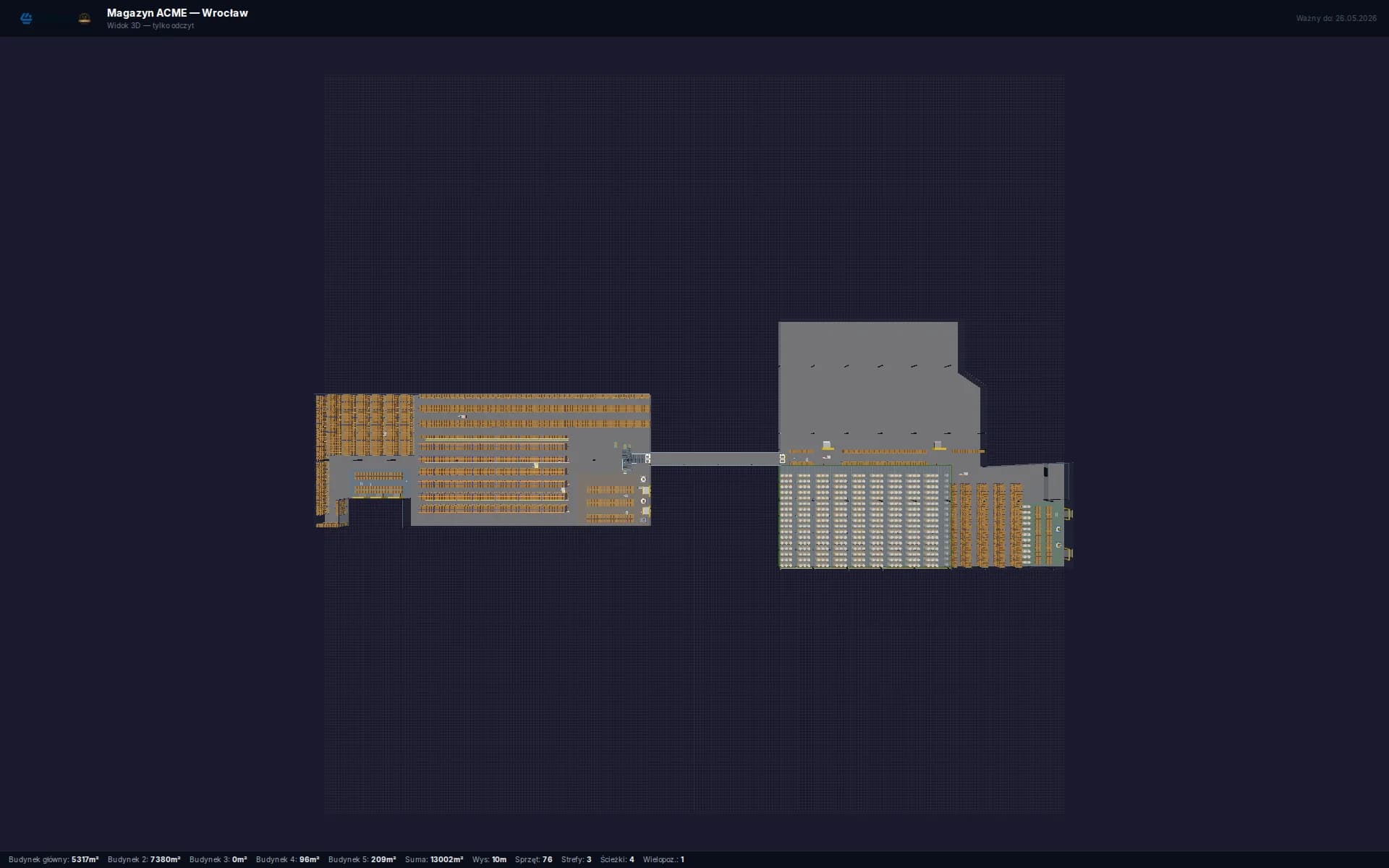
Task: Click the Sprzęt 76 equipment count
Action: [x=533, y=859]
